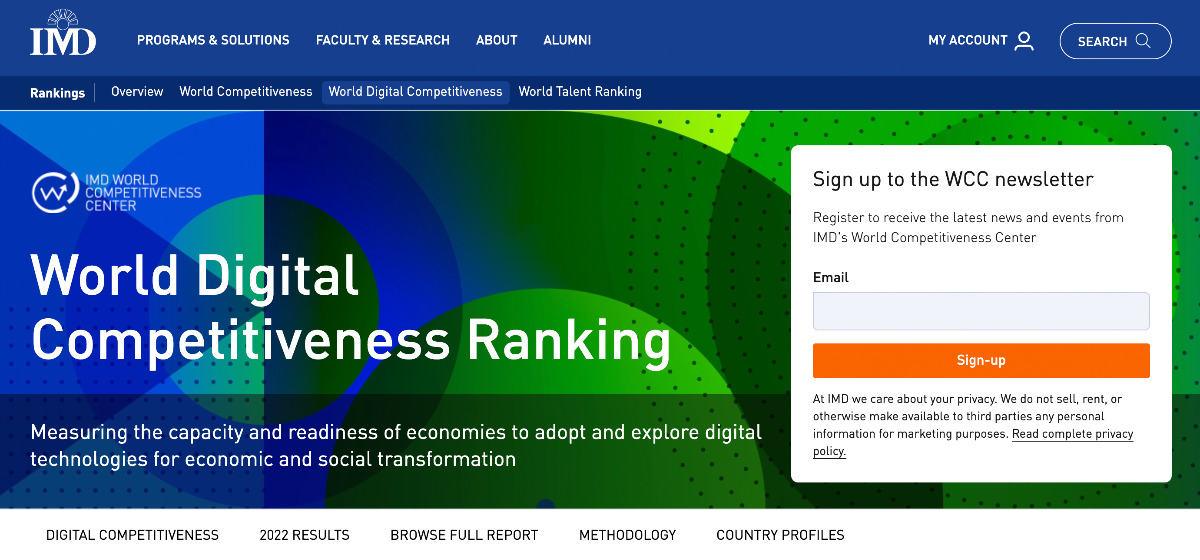Open Faculty & Research menu

(382, 41)
